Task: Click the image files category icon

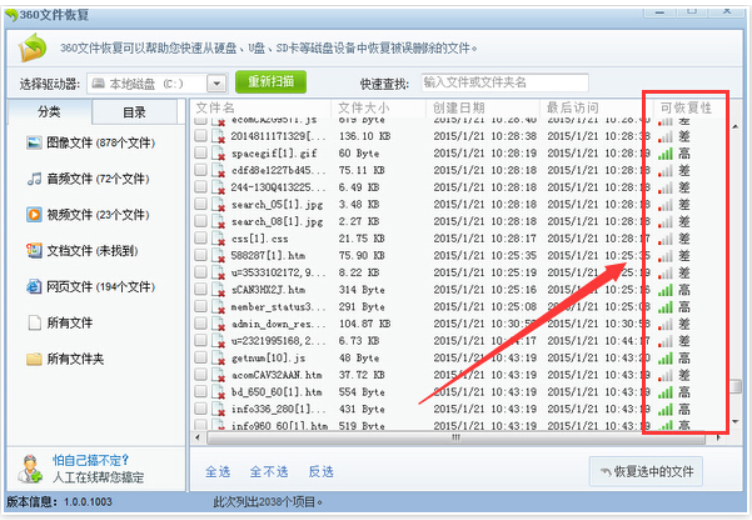Action: [x=34, y=143]
